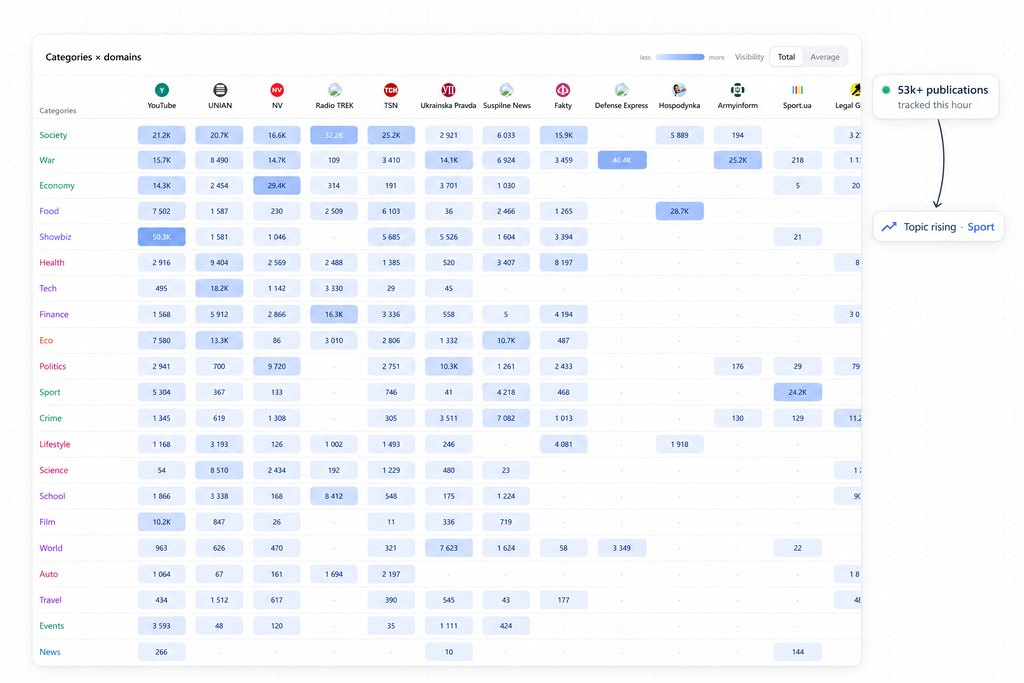
Task: Select the Suspilne News icon
Action: [506, 90]
